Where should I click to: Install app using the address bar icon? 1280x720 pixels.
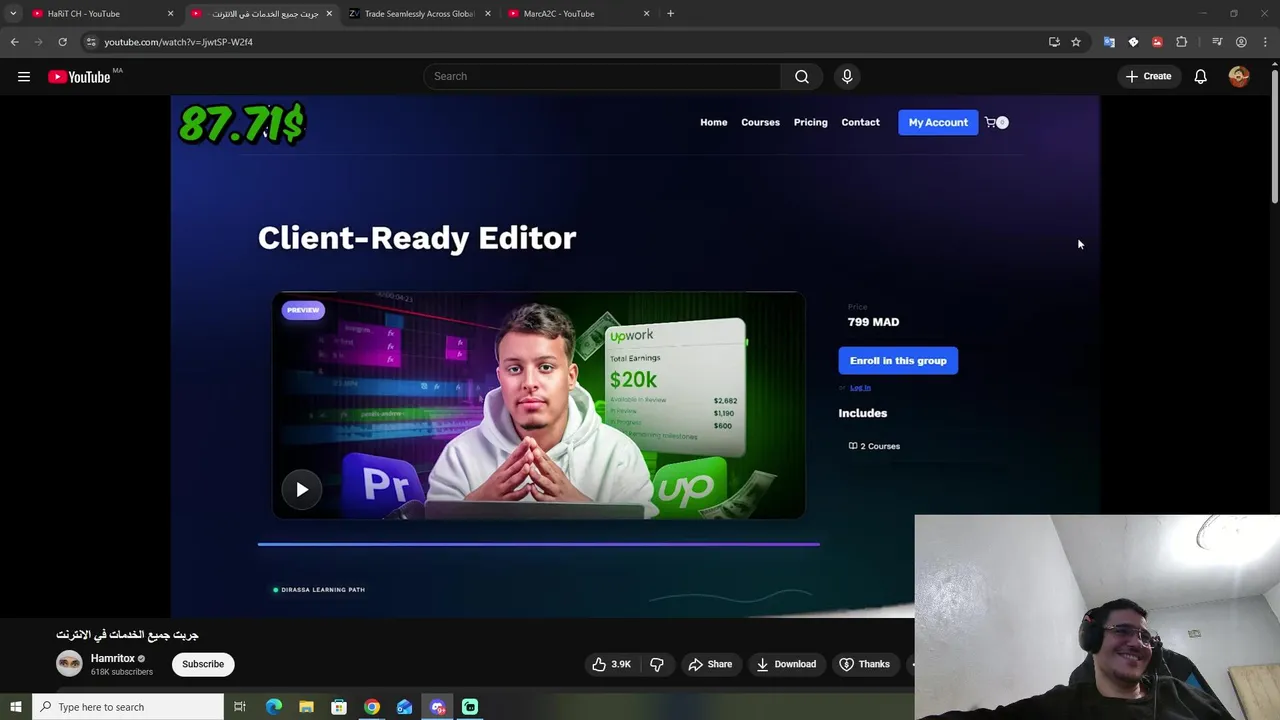(1054, 42)
